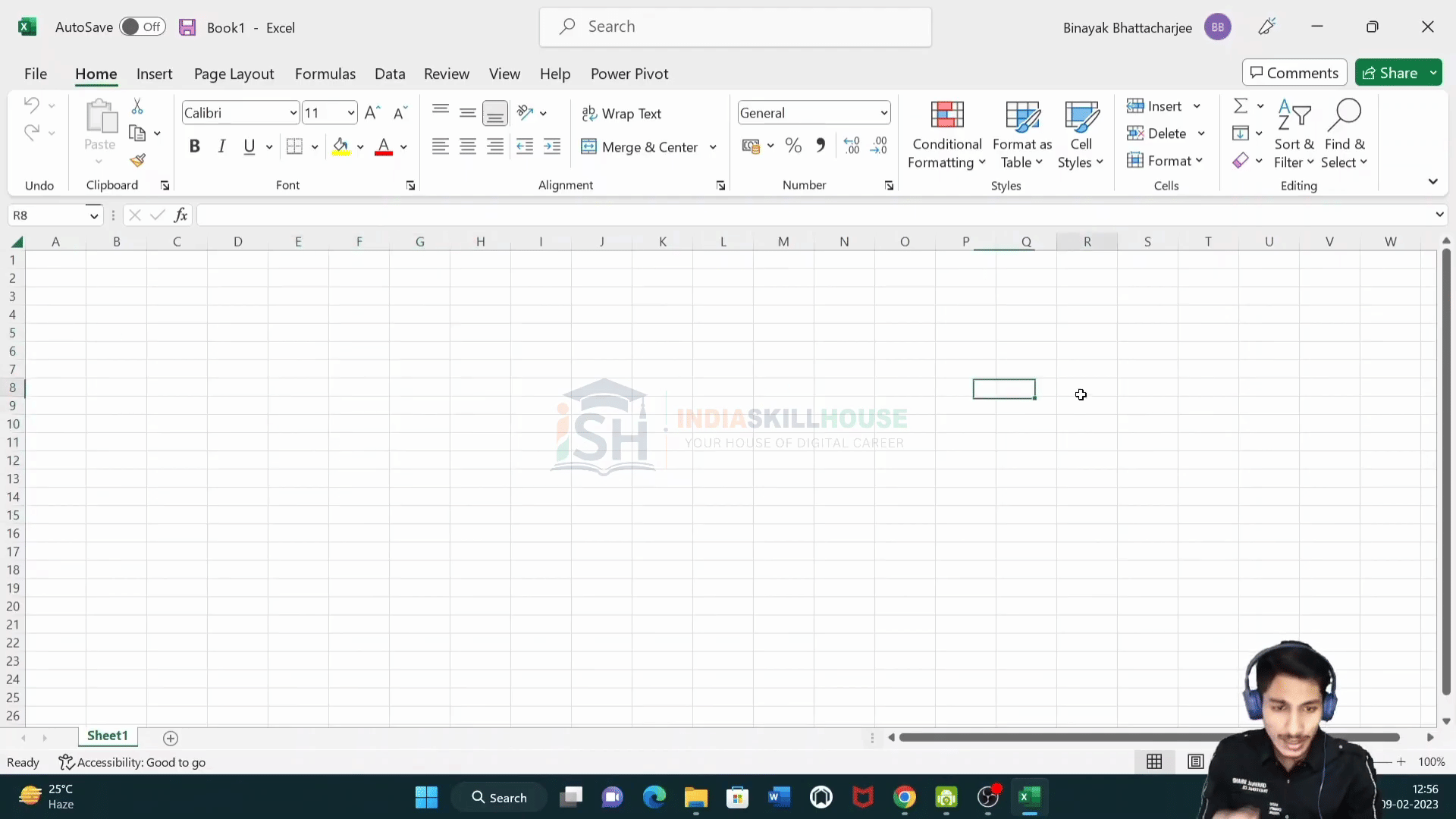Open Conditional Formatting menu
Image resolution: width=1456 pixels, height=819 pixels.
946,136
